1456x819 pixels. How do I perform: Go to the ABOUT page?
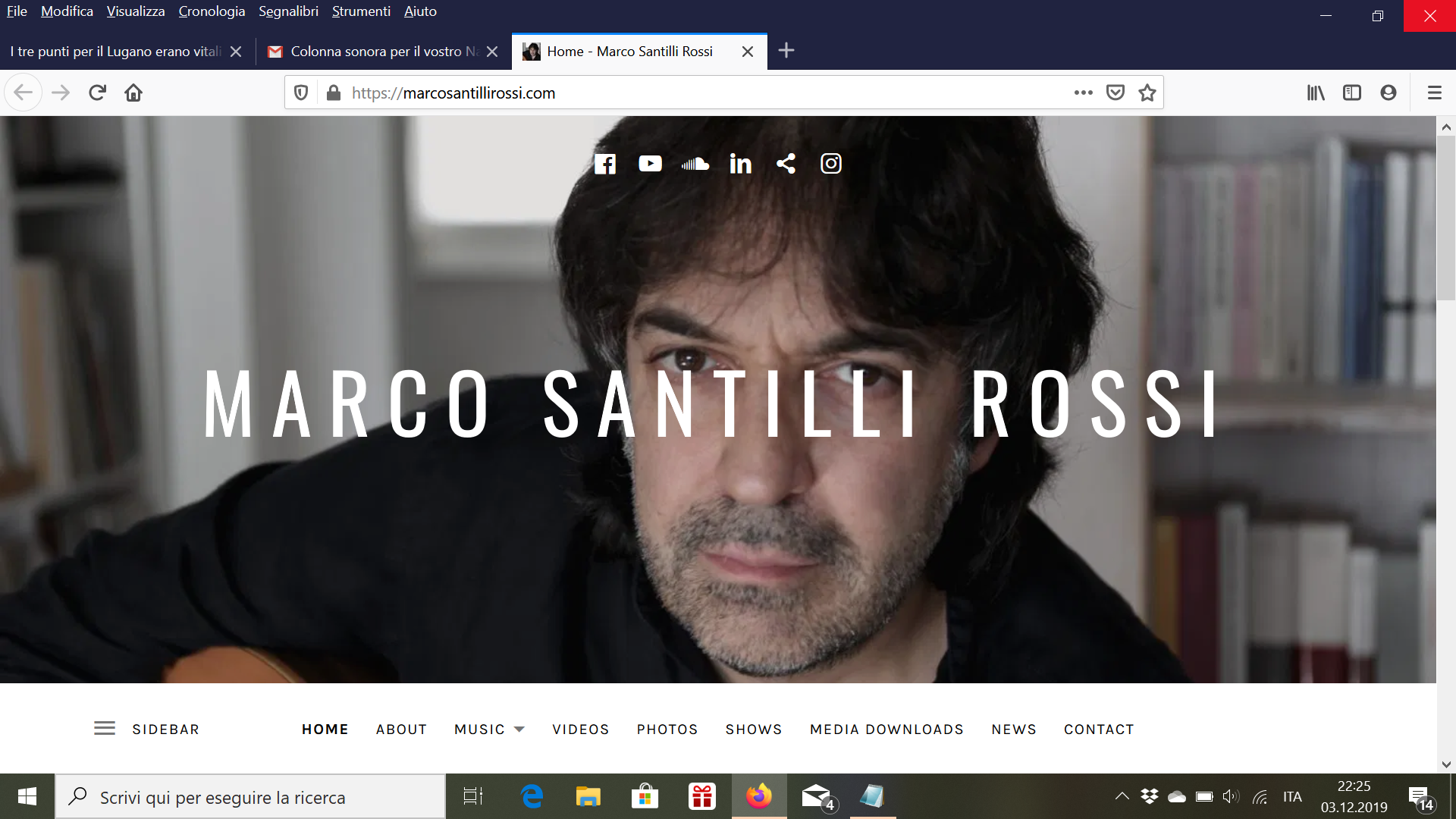point(402,729)
